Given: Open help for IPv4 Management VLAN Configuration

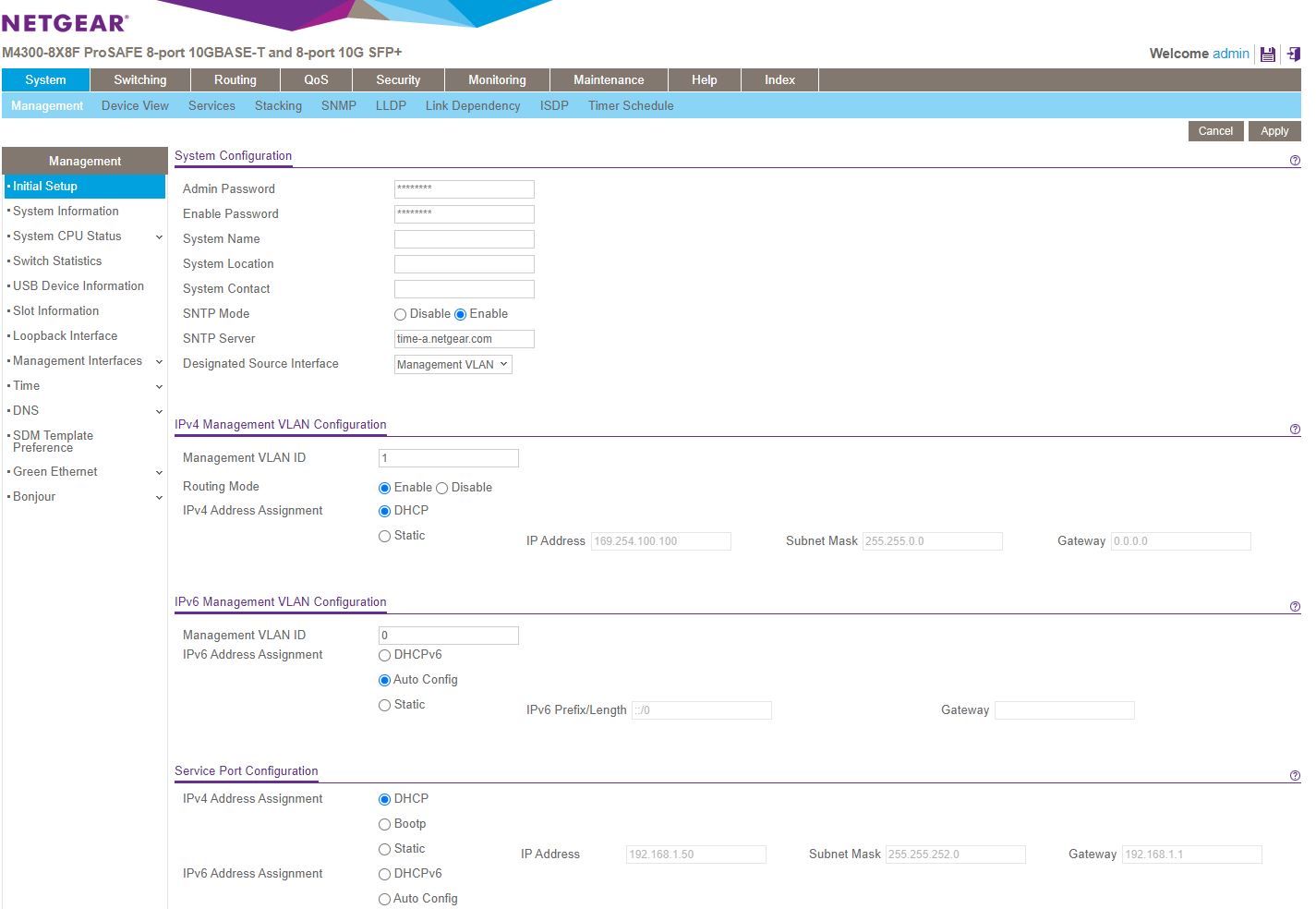Looking at the screenshot, I should pos(1295,430).
